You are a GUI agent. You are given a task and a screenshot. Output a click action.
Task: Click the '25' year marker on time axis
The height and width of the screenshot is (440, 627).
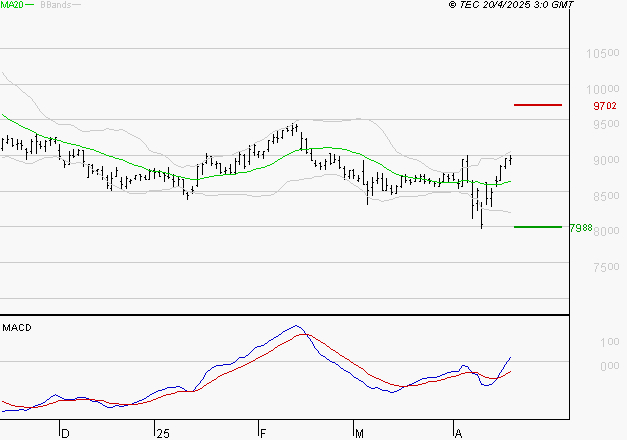[x=163, y=433]
